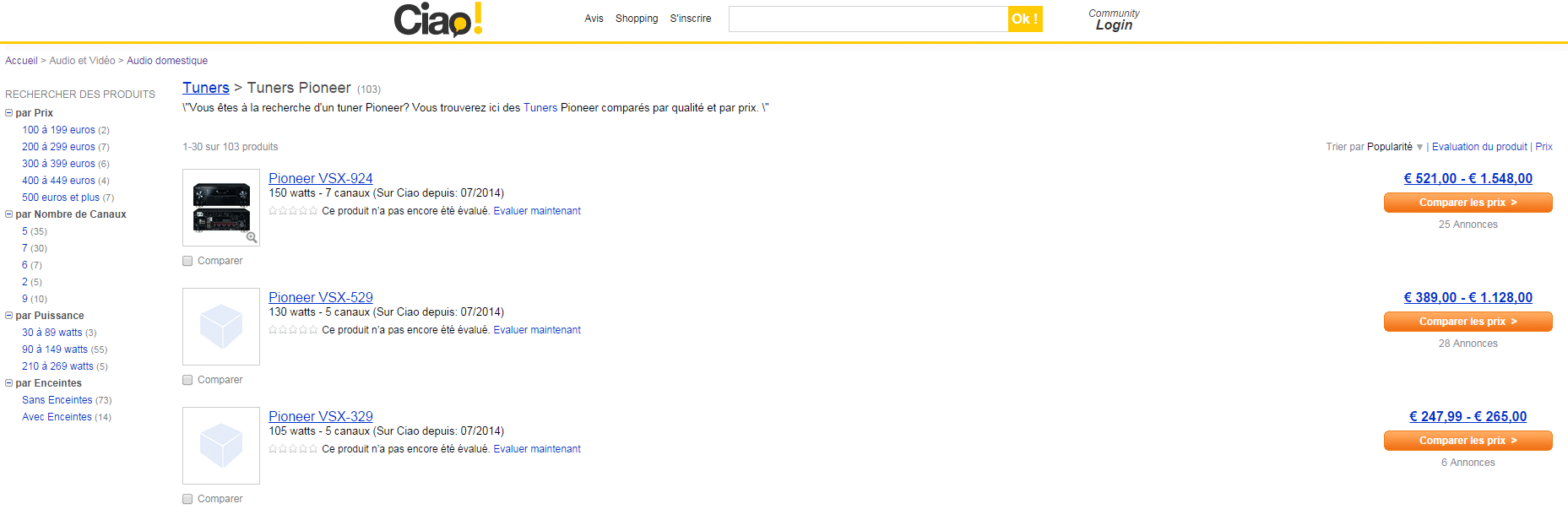Click '6 Annonces' under VSX-329 price
Viewport: 1568px width, 520px height.
(1468, 463)
